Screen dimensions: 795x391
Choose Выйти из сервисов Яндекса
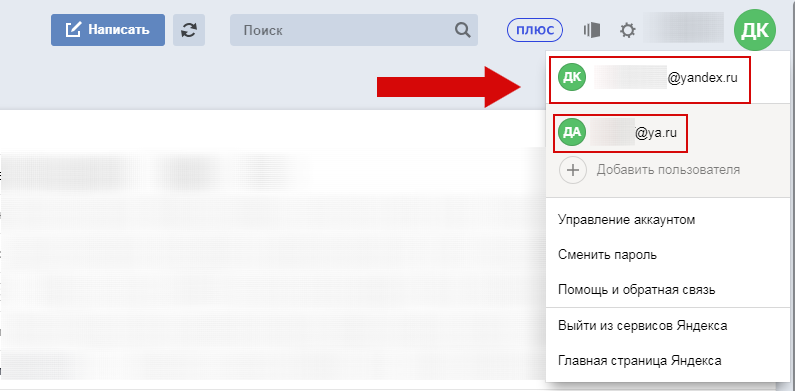(x=642, y=326)
